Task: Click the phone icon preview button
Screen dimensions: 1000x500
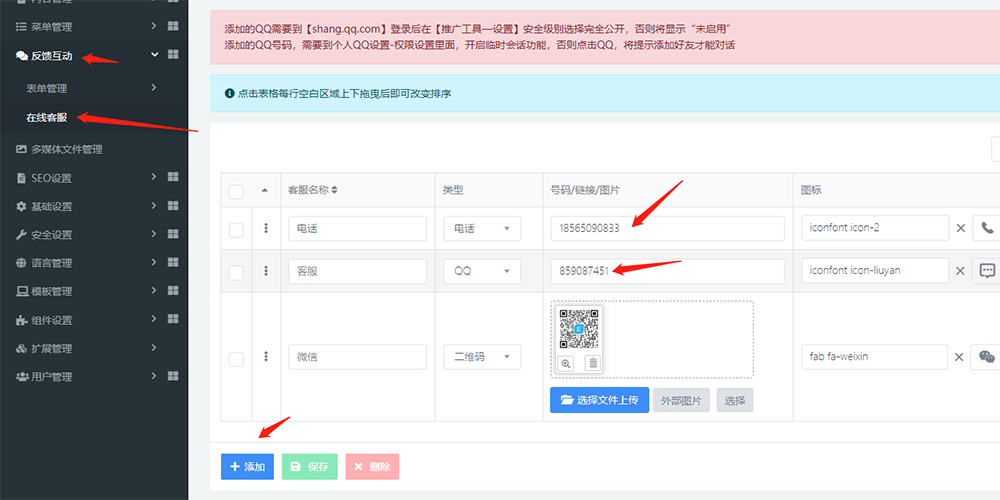Action: (987, 228)
